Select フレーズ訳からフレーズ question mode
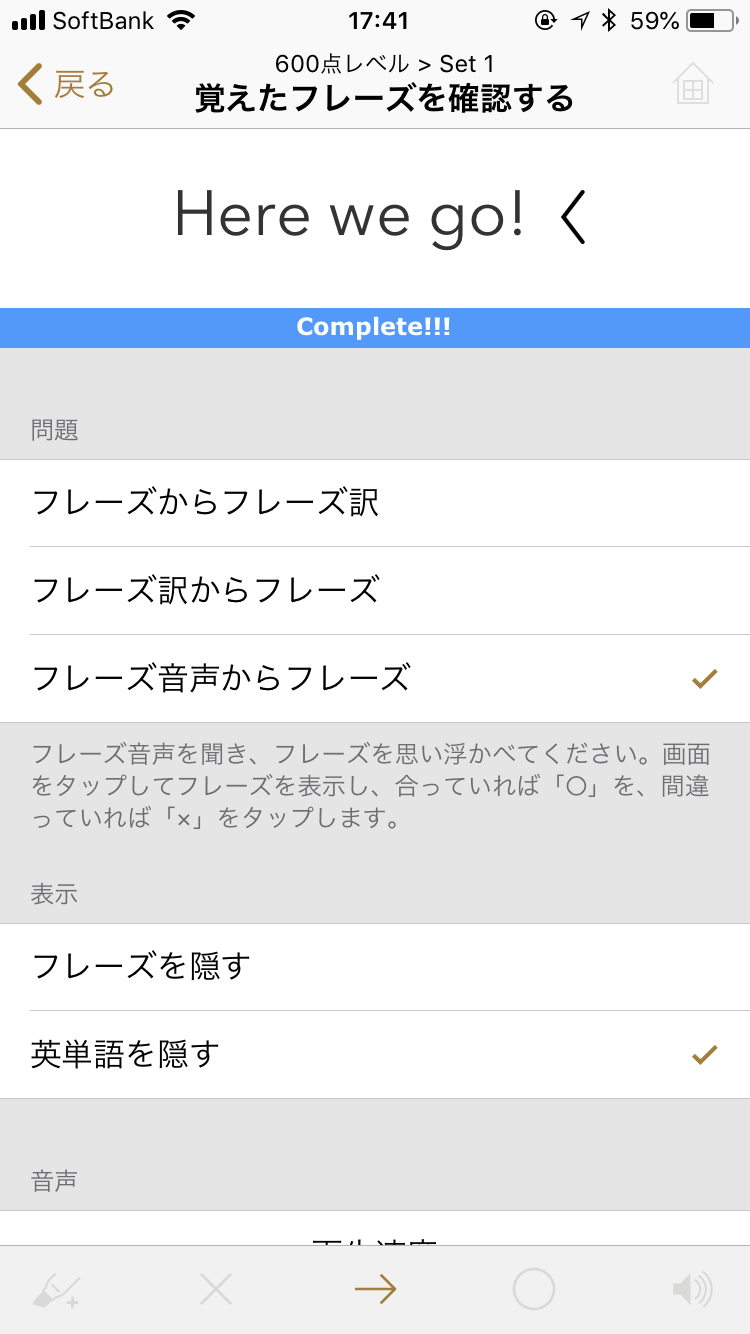750x1334 pixels. click(x=375, y=591)
